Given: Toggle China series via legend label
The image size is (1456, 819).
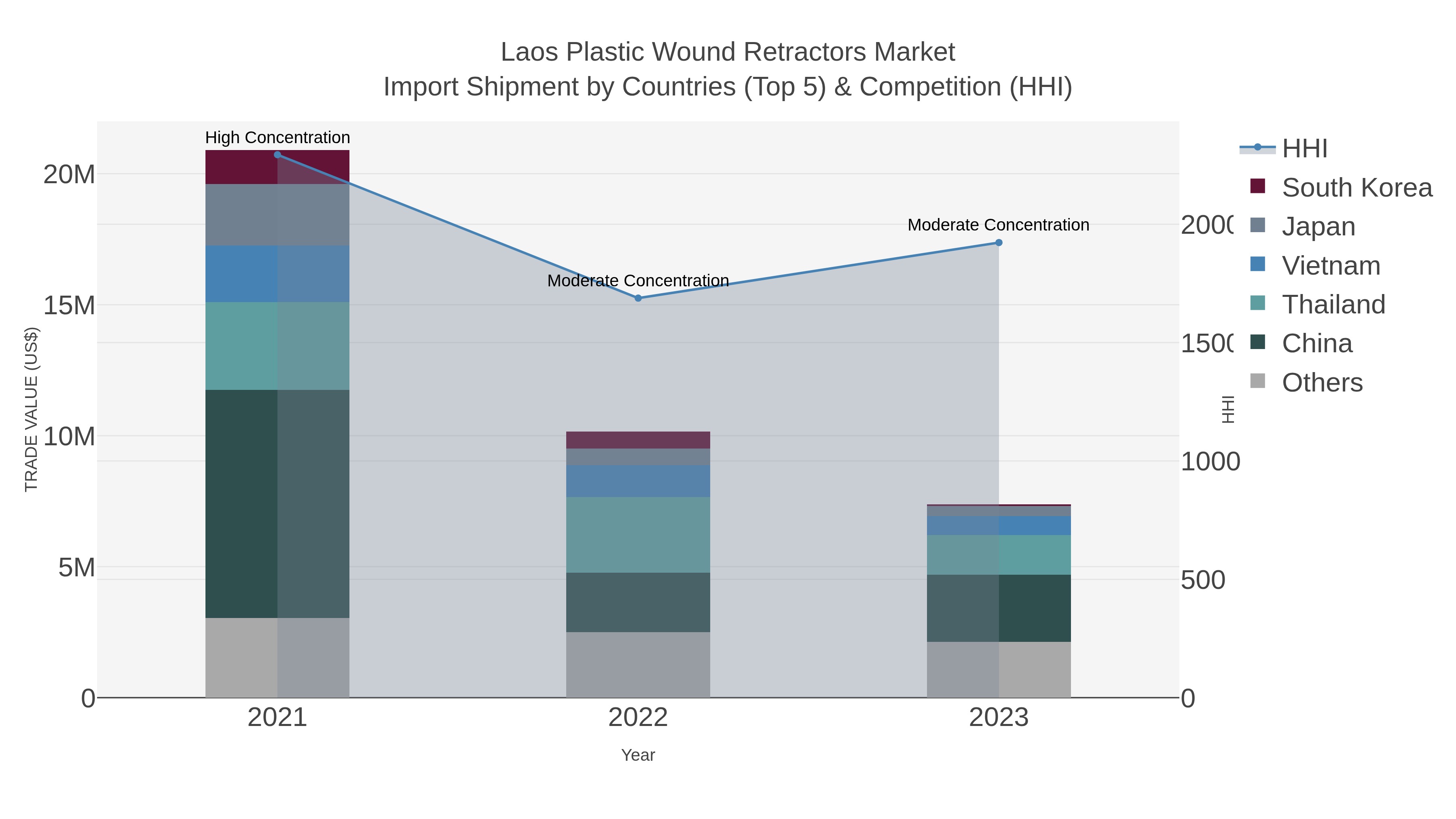Looking at the screenshot, I should pyautogui.click(x=1317, y=343).
